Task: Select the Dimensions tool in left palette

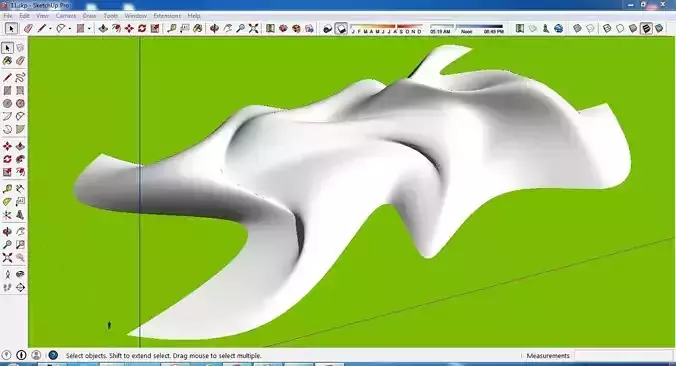Action: click(x=20, y=189)
